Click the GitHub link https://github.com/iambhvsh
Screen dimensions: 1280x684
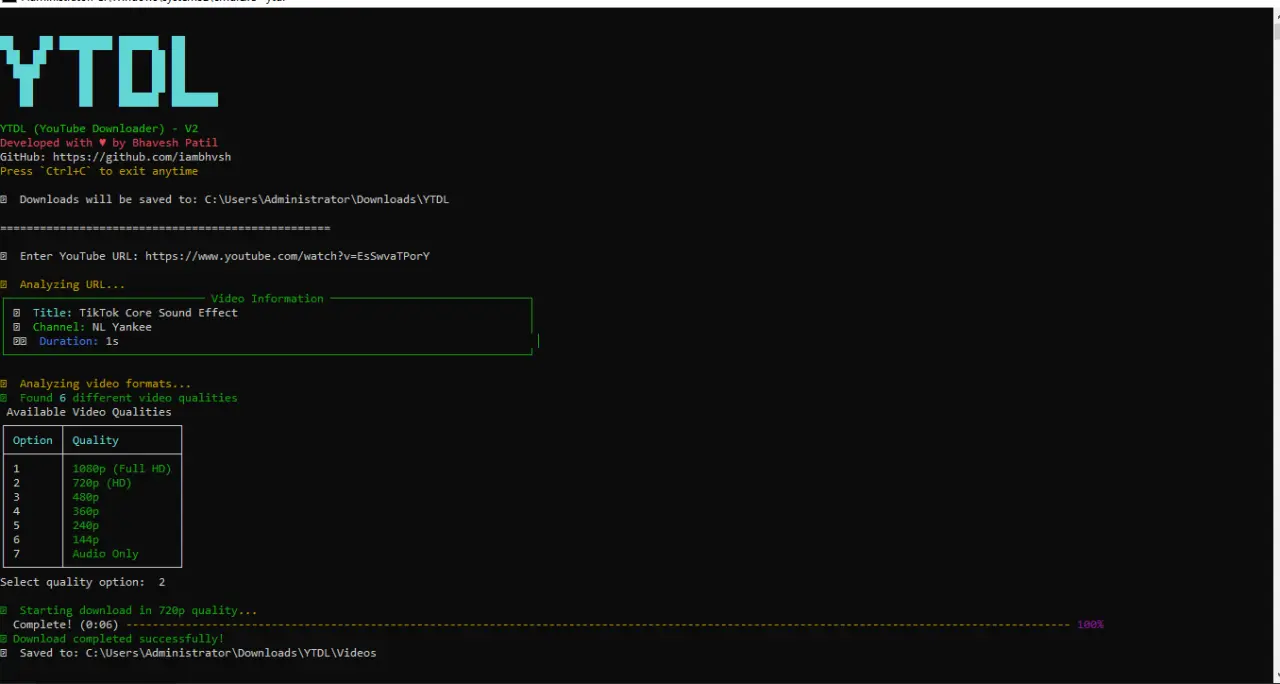point(142,157)
